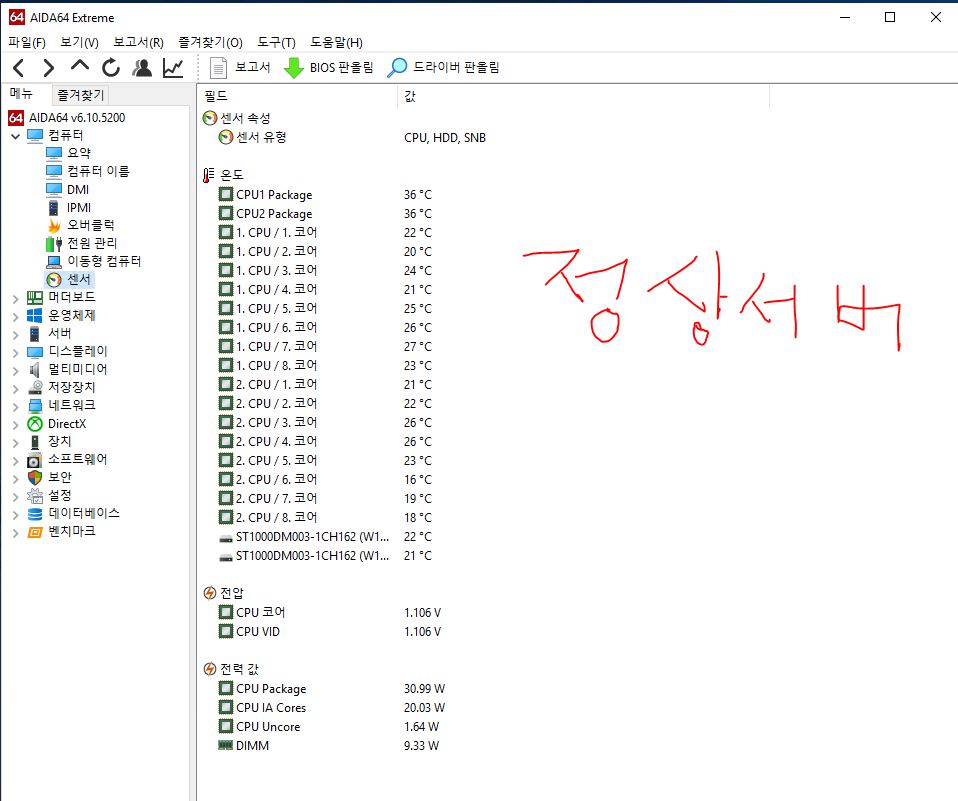Viewport: 958px width, 801px height.
Task: Select 컴퓨터 이름 item in tree
Action: [88, 171]
